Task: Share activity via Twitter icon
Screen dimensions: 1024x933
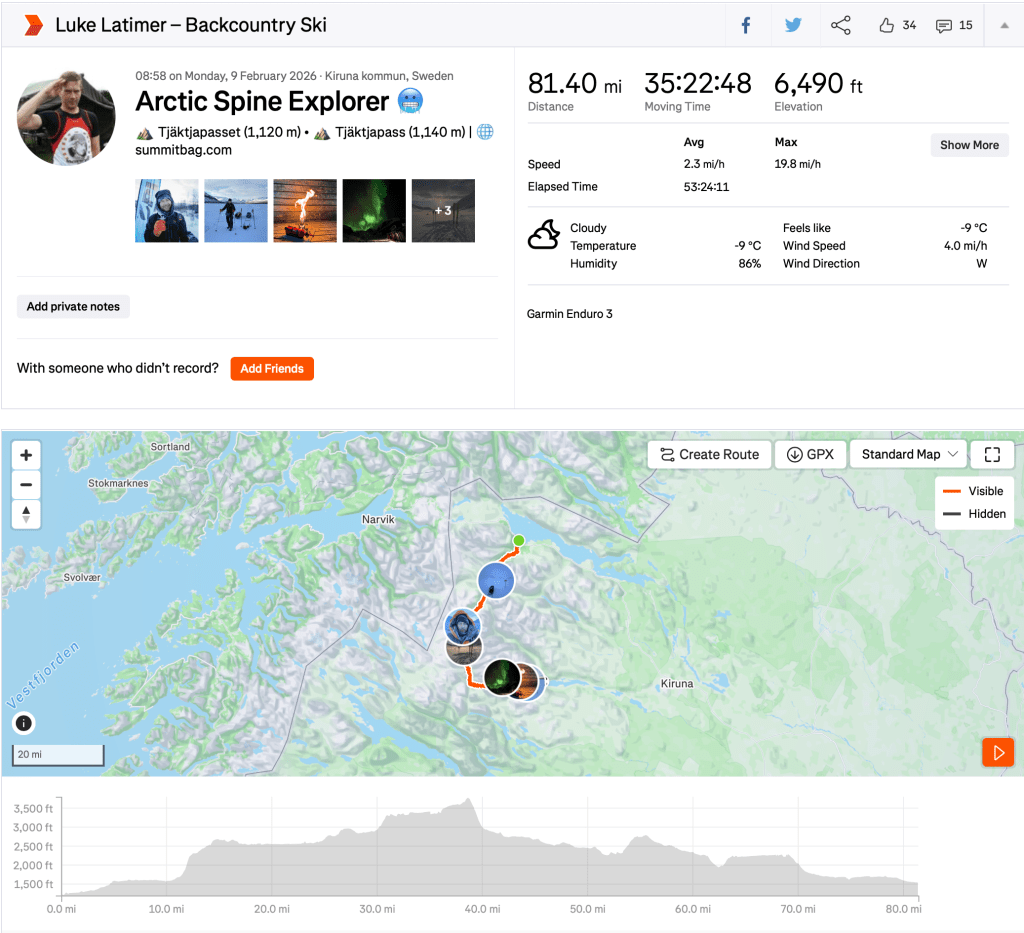Action: pos(793,26)
